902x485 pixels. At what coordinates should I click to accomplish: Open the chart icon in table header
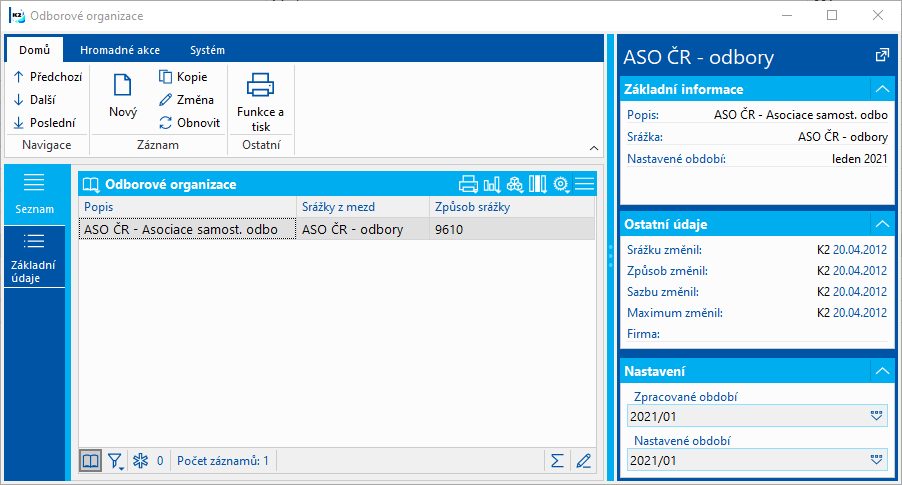click(x=492, y=184)
